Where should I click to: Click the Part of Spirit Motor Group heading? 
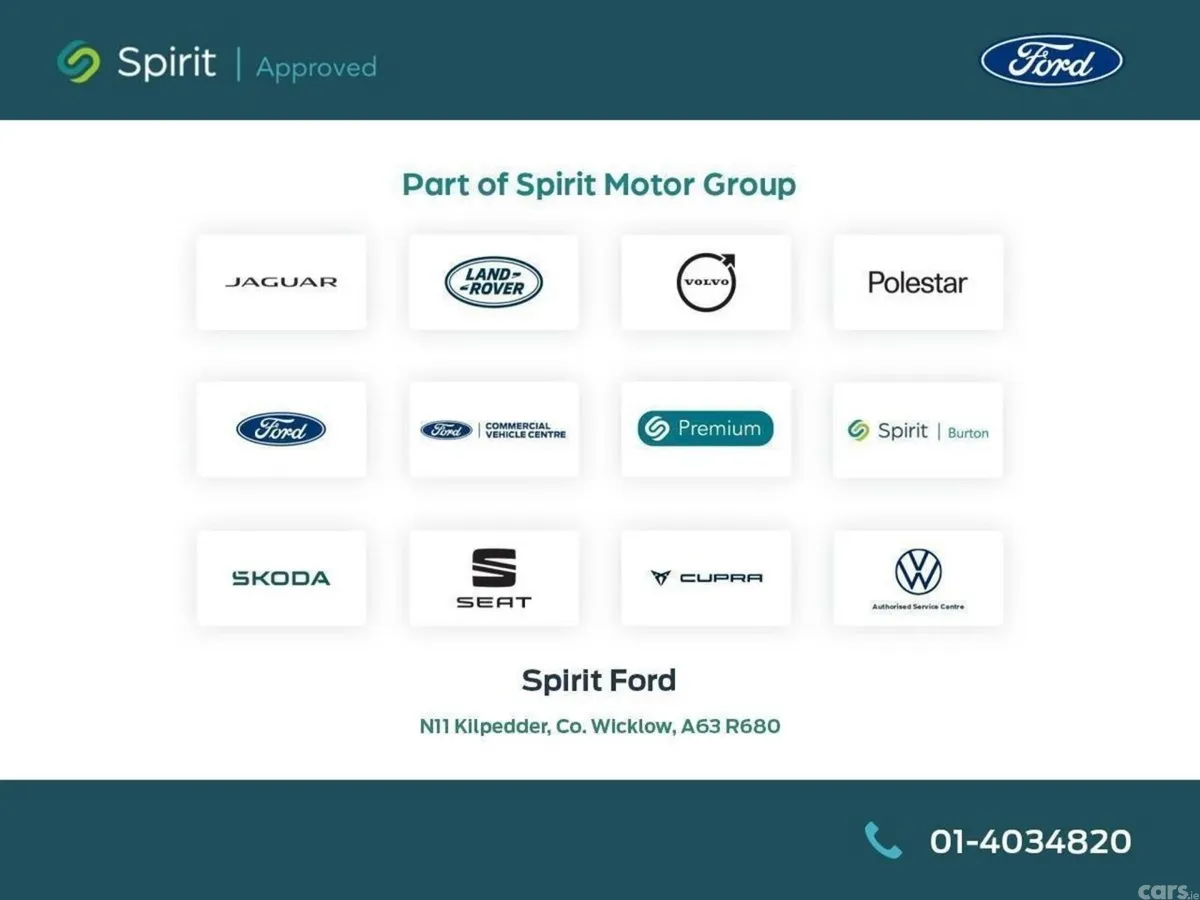click(599, 185)
